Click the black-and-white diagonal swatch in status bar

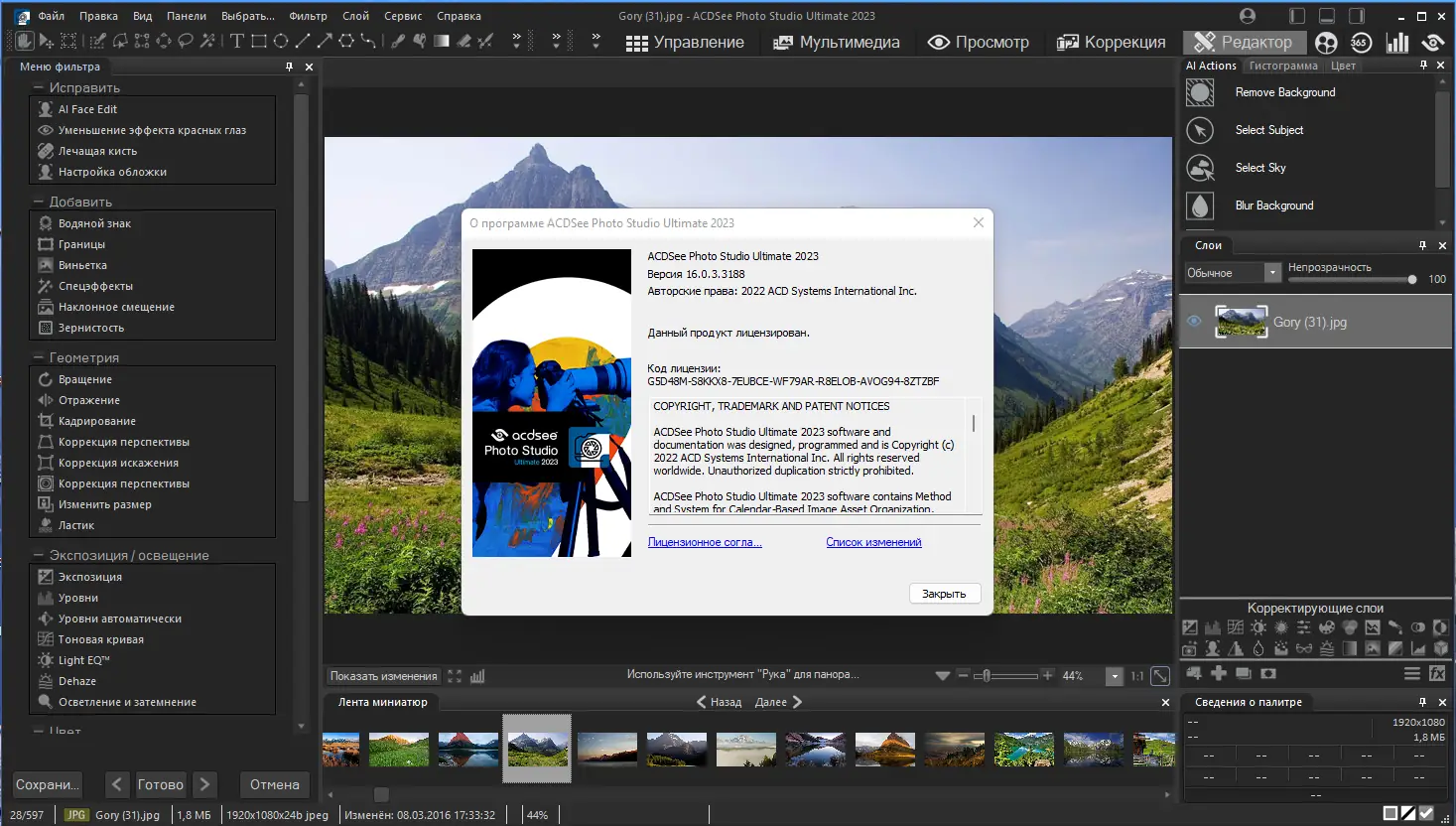tap(1408, 814)
